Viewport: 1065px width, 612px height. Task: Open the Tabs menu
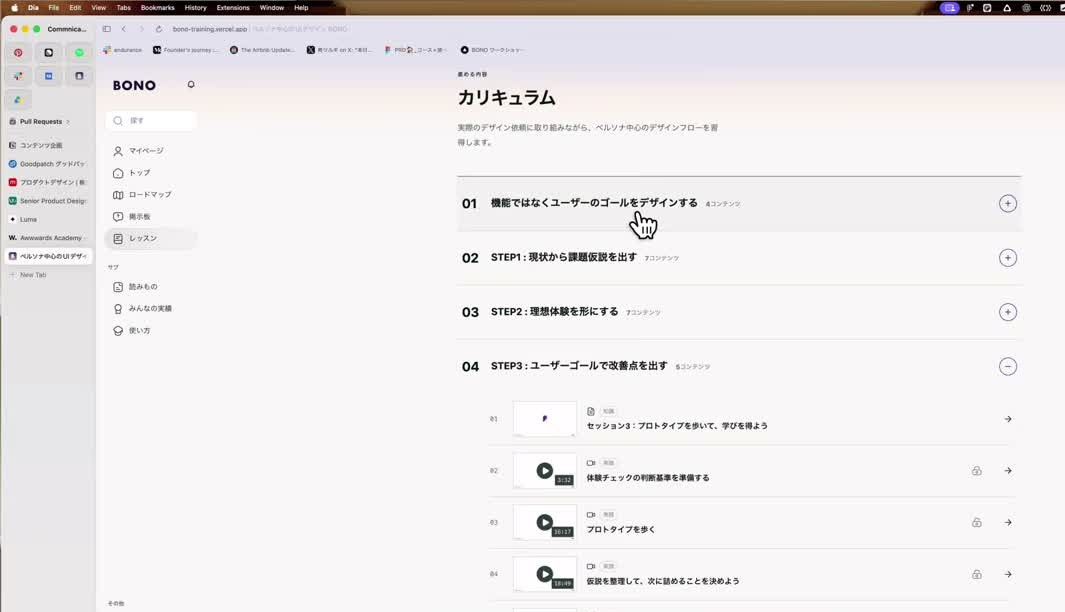point(124,8)
